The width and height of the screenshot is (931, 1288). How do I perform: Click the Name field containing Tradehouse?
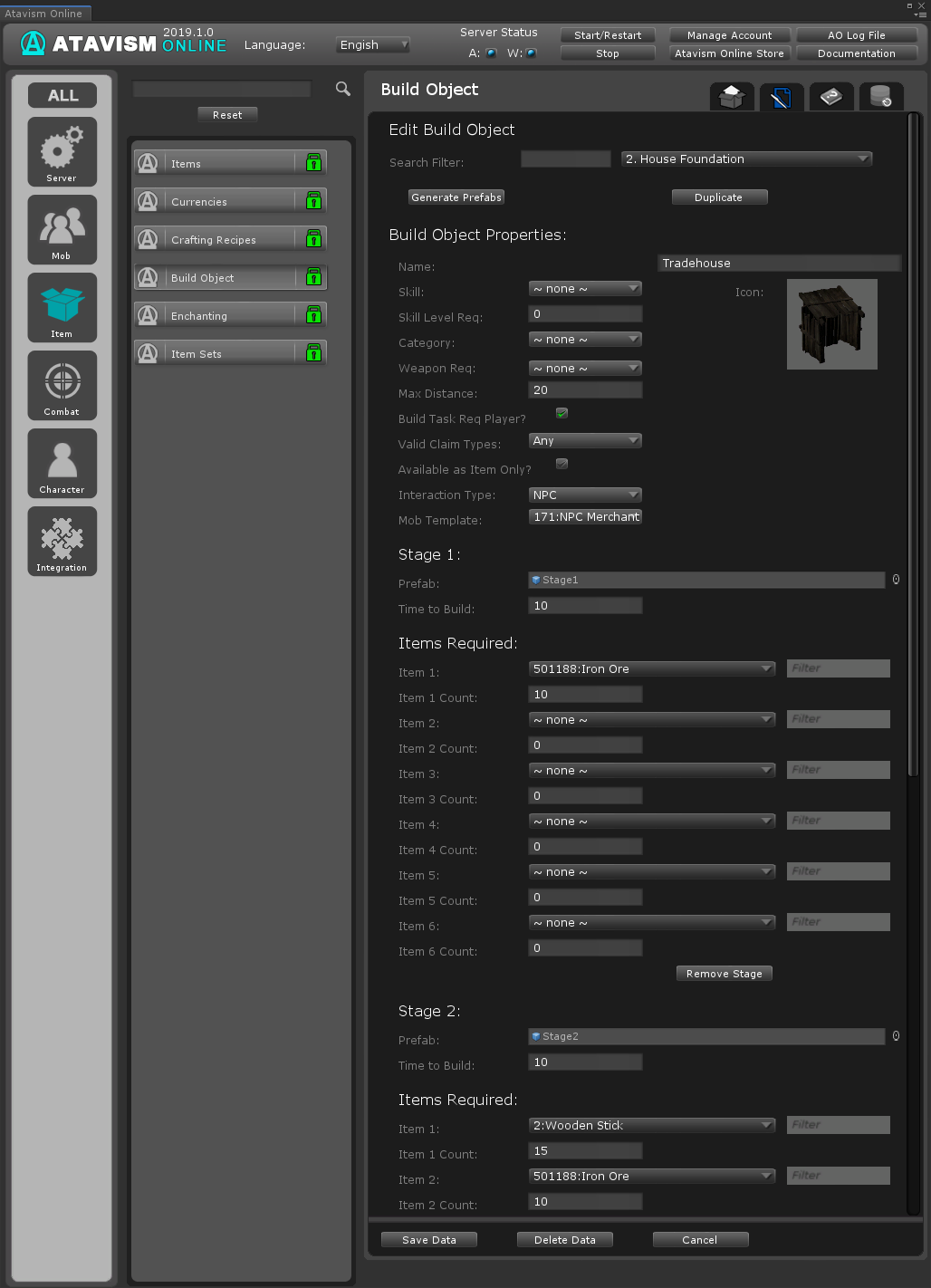click(x=779, y=264)
